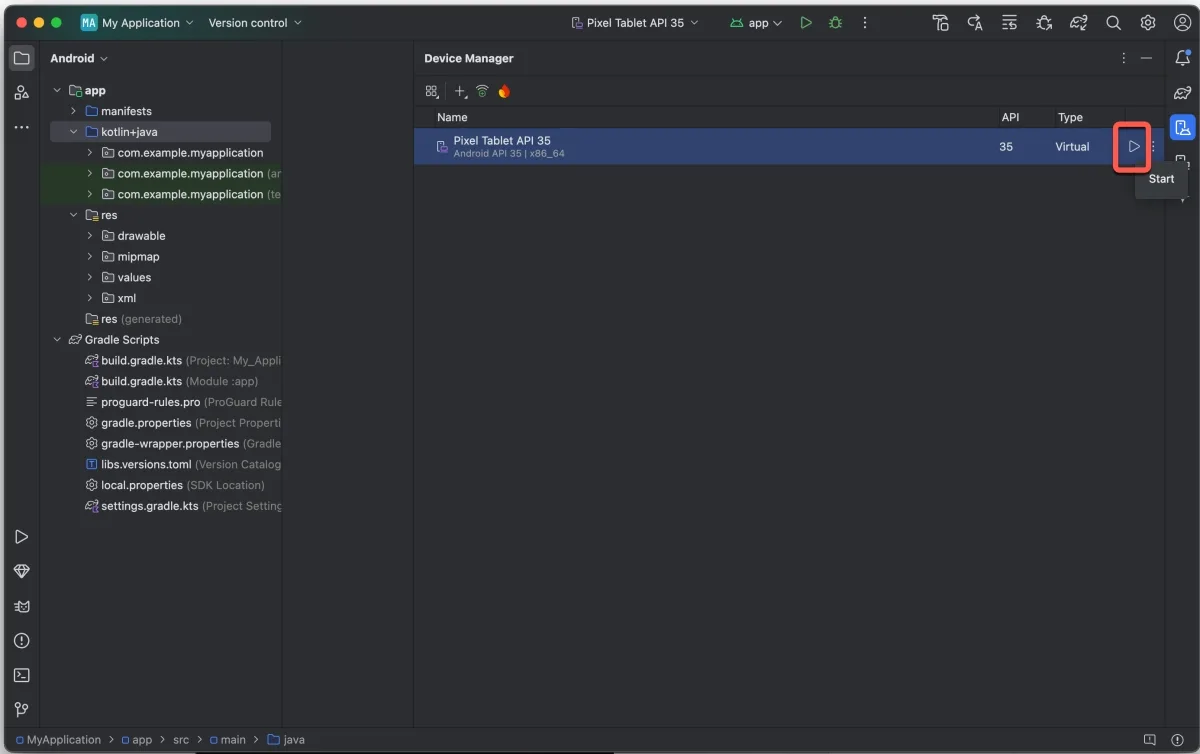Image resolution: width=1200 pixels, height=754 pixels.
Task: Click the Add new device plus button
Action: (x=460, y=91)
